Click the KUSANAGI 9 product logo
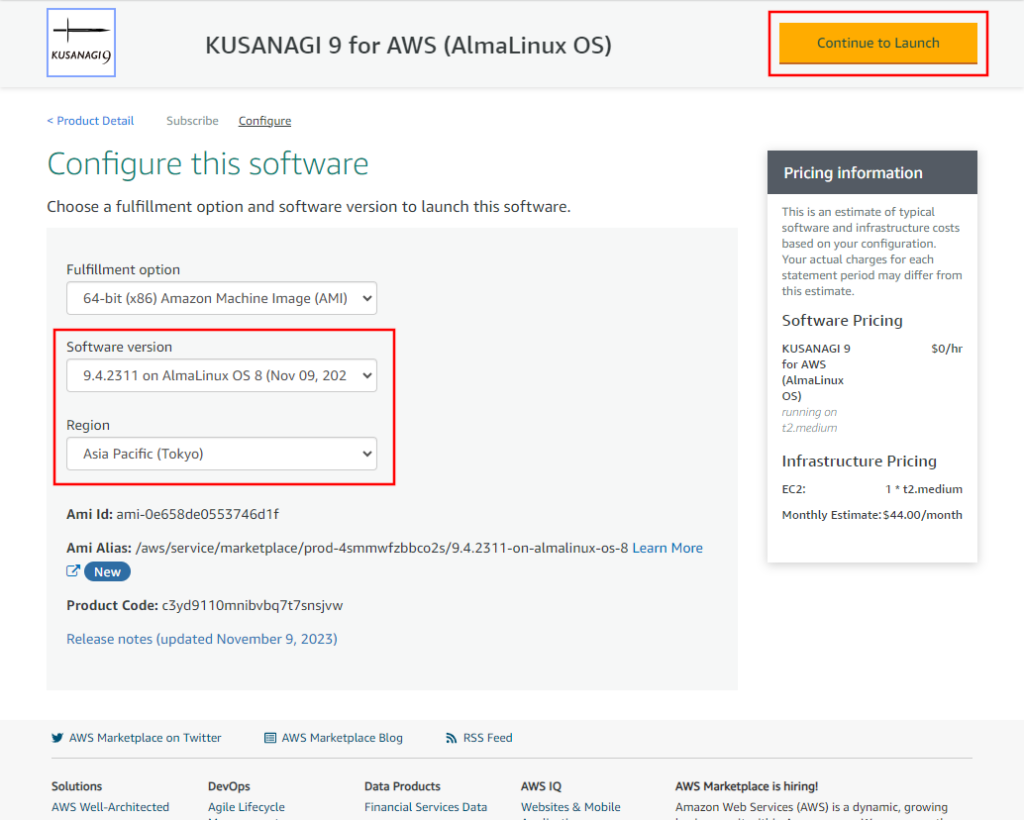Screen dimensions: 1024x820 [x=81, y=42]
